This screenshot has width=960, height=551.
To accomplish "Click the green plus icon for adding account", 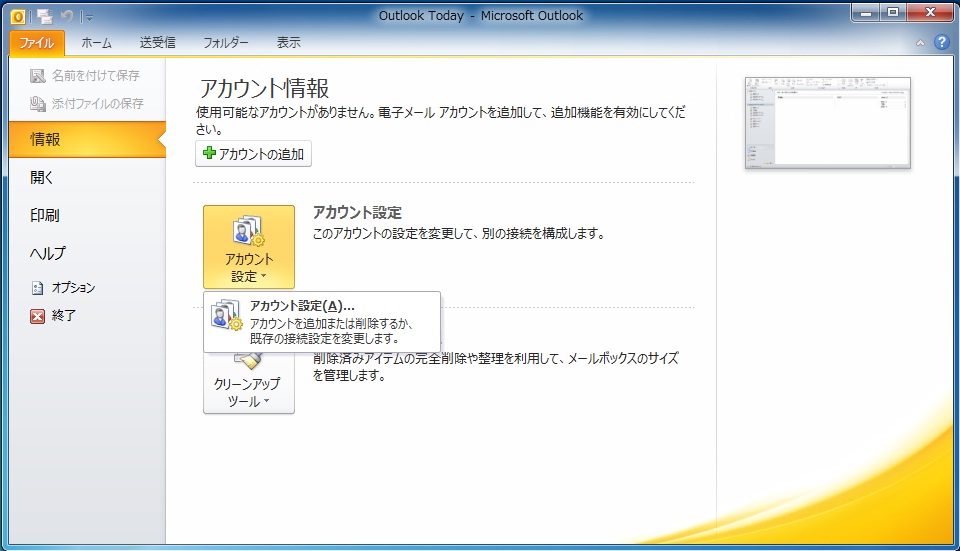I will tap(209, 153).
